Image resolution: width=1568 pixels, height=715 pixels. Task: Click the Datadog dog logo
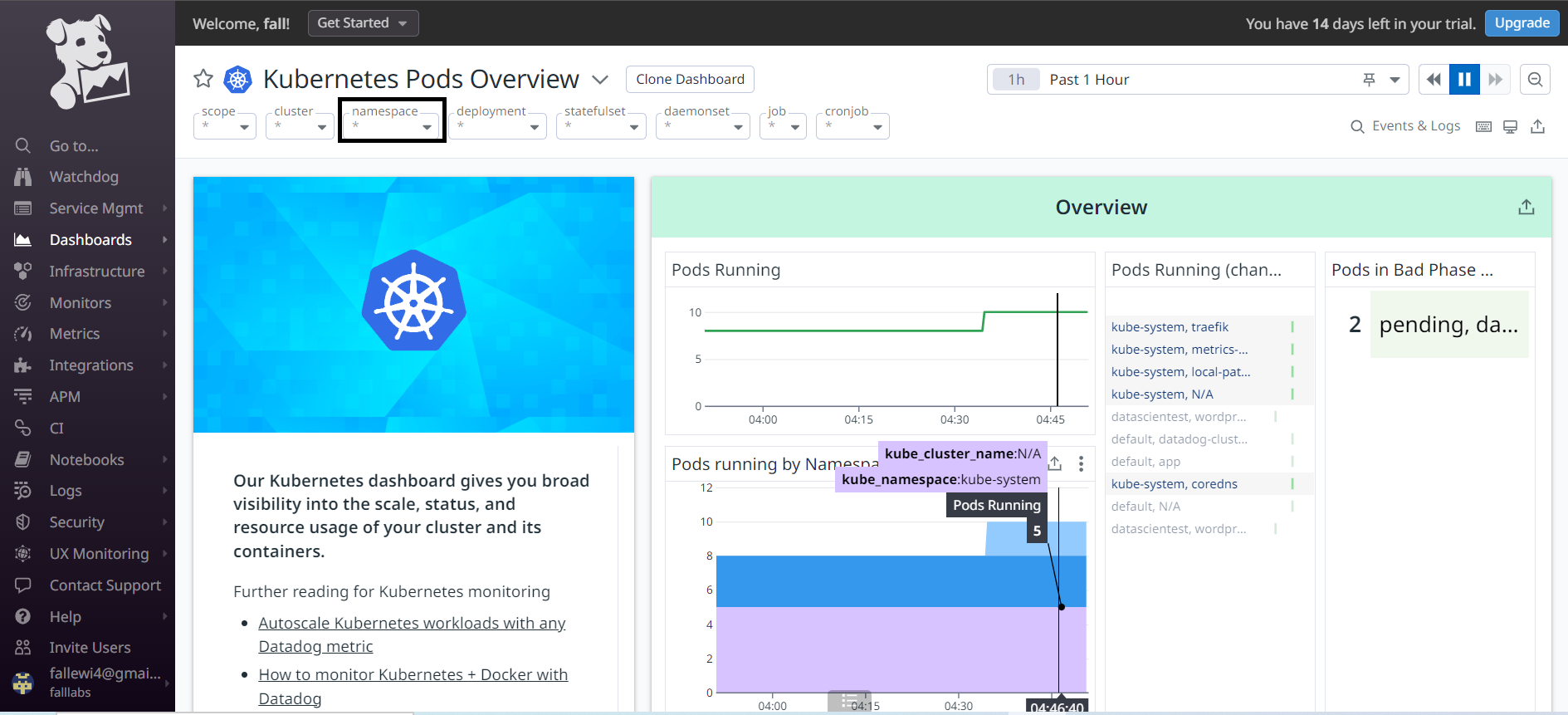coord(87,62)
